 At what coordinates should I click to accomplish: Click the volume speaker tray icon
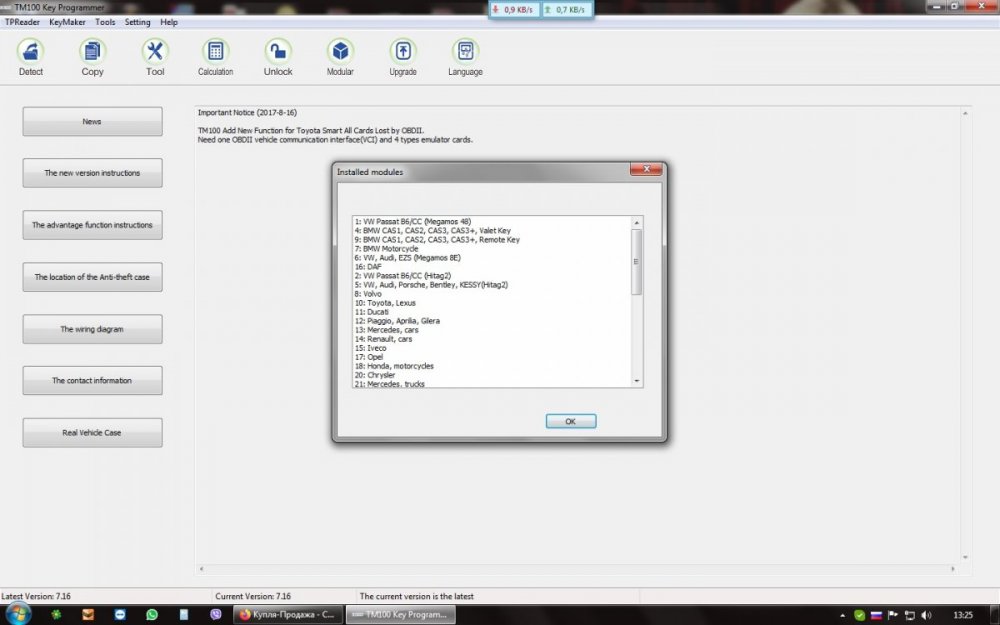point(927,615)
